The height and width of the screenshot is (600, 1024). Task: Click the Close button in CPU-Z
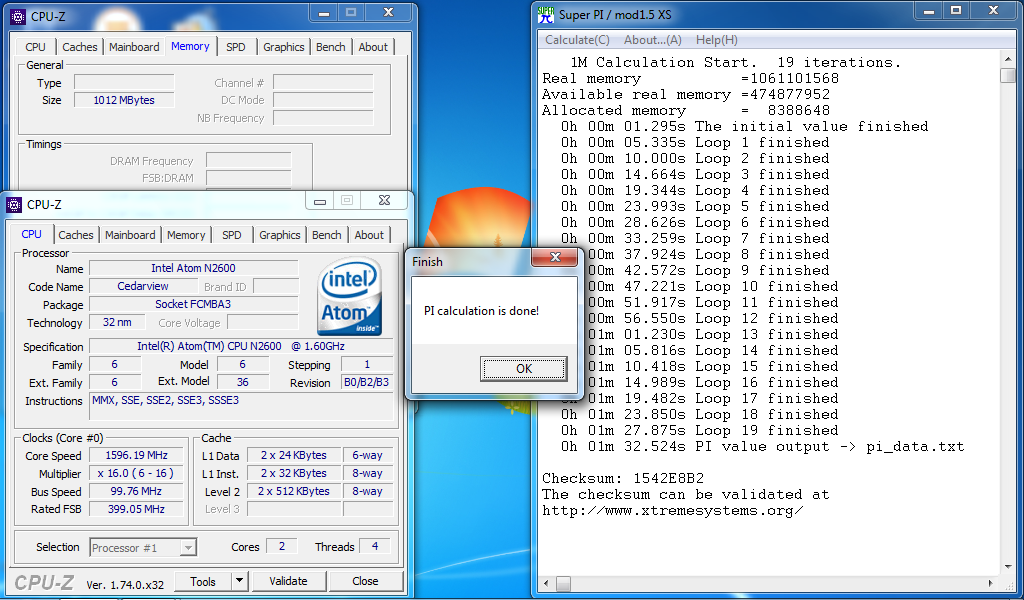pyautogui.click(x=365, y=581)
